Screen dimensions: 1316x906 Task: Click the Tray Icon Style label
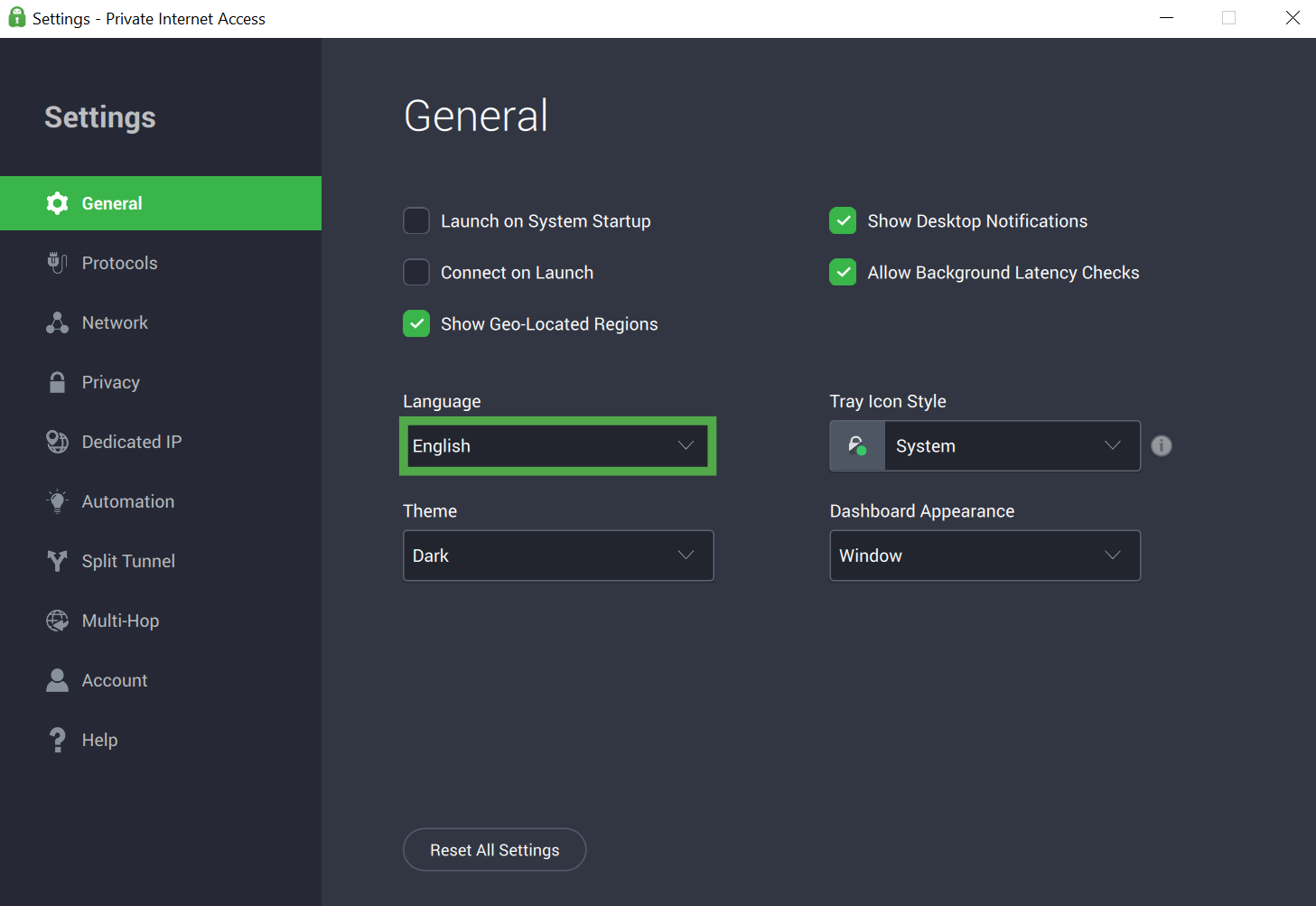point(888,401)
